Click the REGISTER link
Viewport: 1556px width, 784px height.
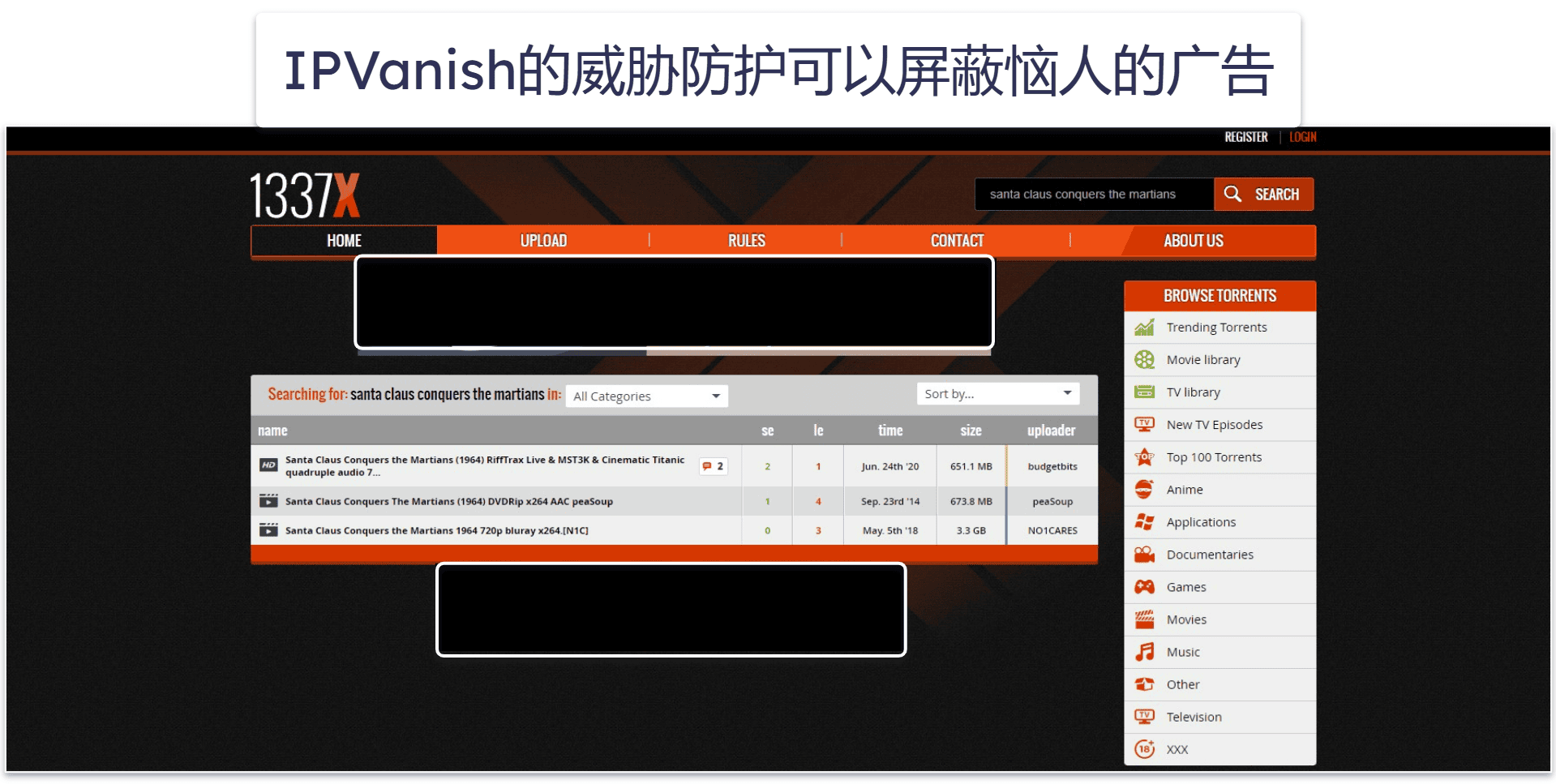pos(1245,137)
